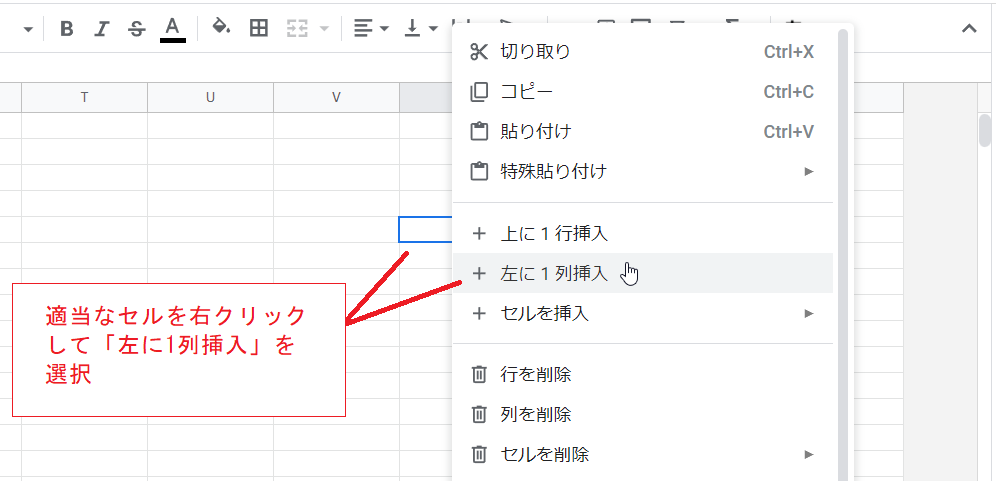Click the Ctrl+V shortcut label
Image resolution: width=996 pixels, height=481 pixels.
tap(789, 132)
